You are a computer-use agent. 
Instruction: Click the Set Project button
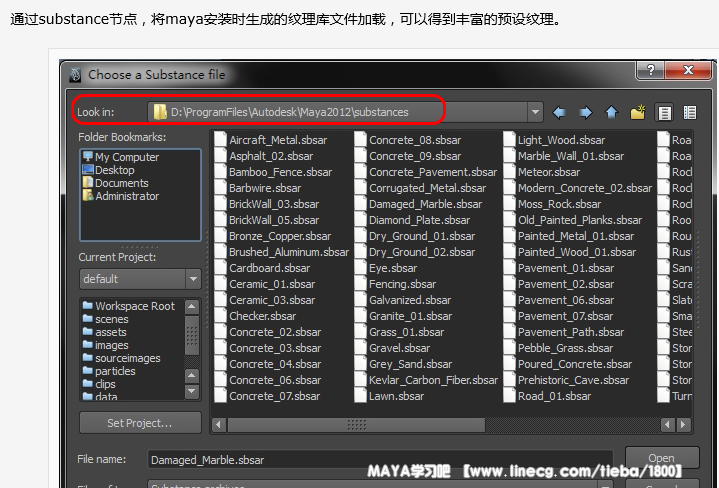[x=140, y=423]
